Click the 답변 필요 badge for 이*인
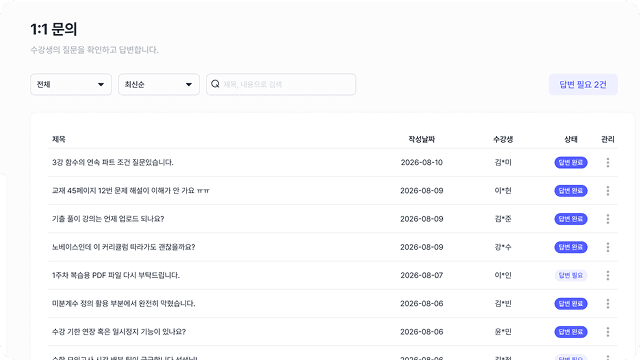Viewport: 640px width, 360px height. [x=571, y=275]
